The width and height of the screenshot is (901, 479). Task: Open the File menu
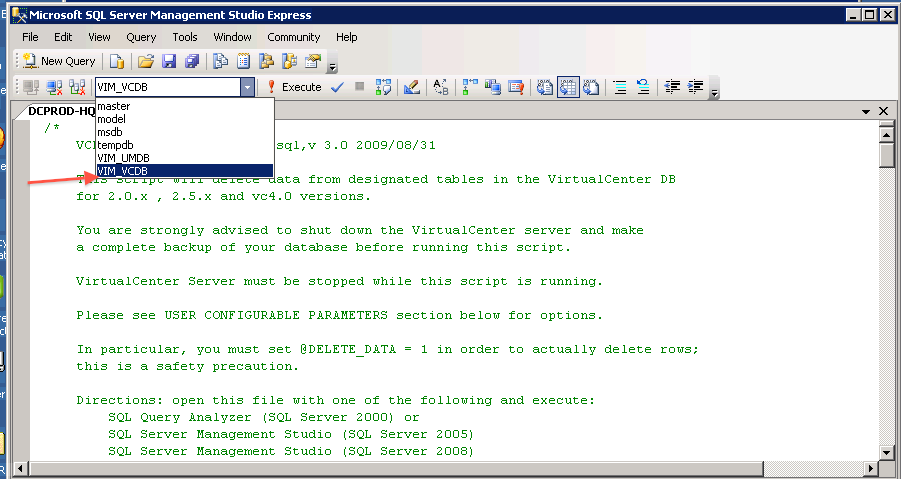point(30,37)
